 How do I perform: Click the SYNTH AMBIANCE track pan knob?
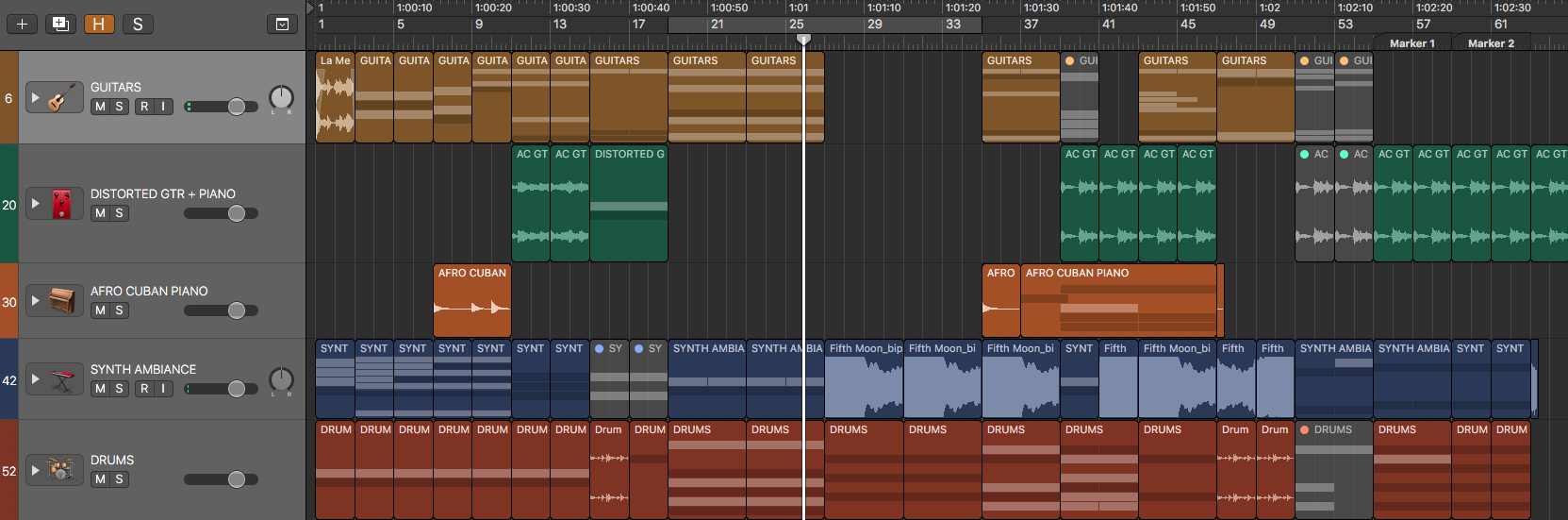pyautogui.click(x=281, y=379)
